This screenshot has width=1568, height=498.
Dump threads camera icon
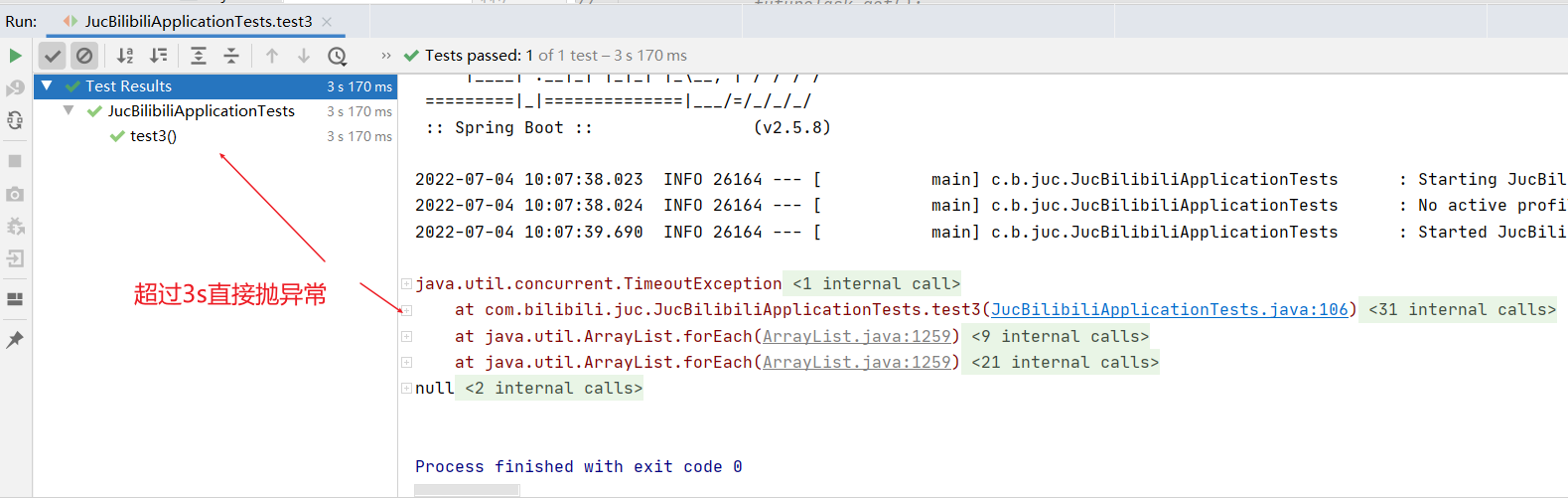(x=15, y=194)
